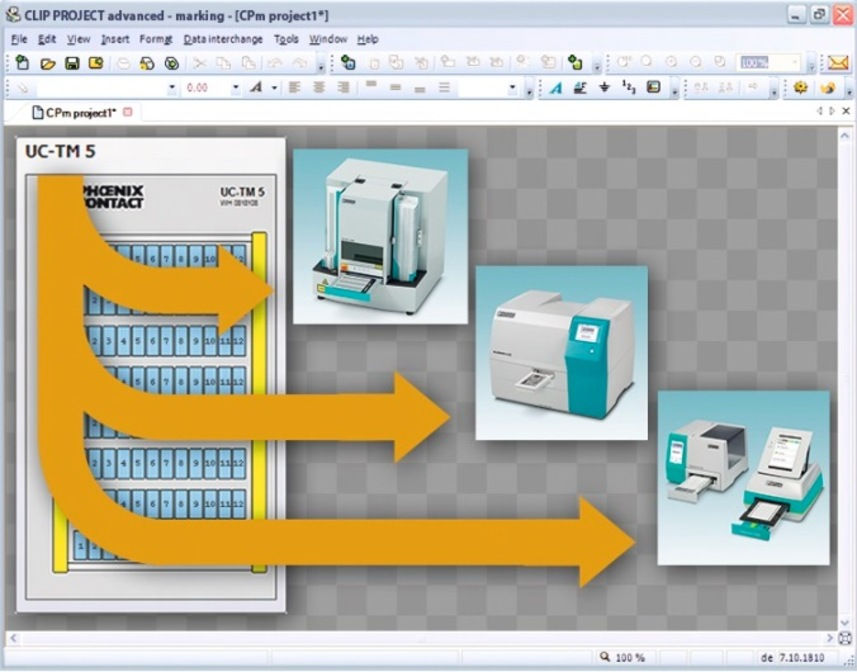This screenshot has width=857, height=672.
Task: Click the print preview icon in the toolbar
Action: pyautogui.click(x=147, y=63)
